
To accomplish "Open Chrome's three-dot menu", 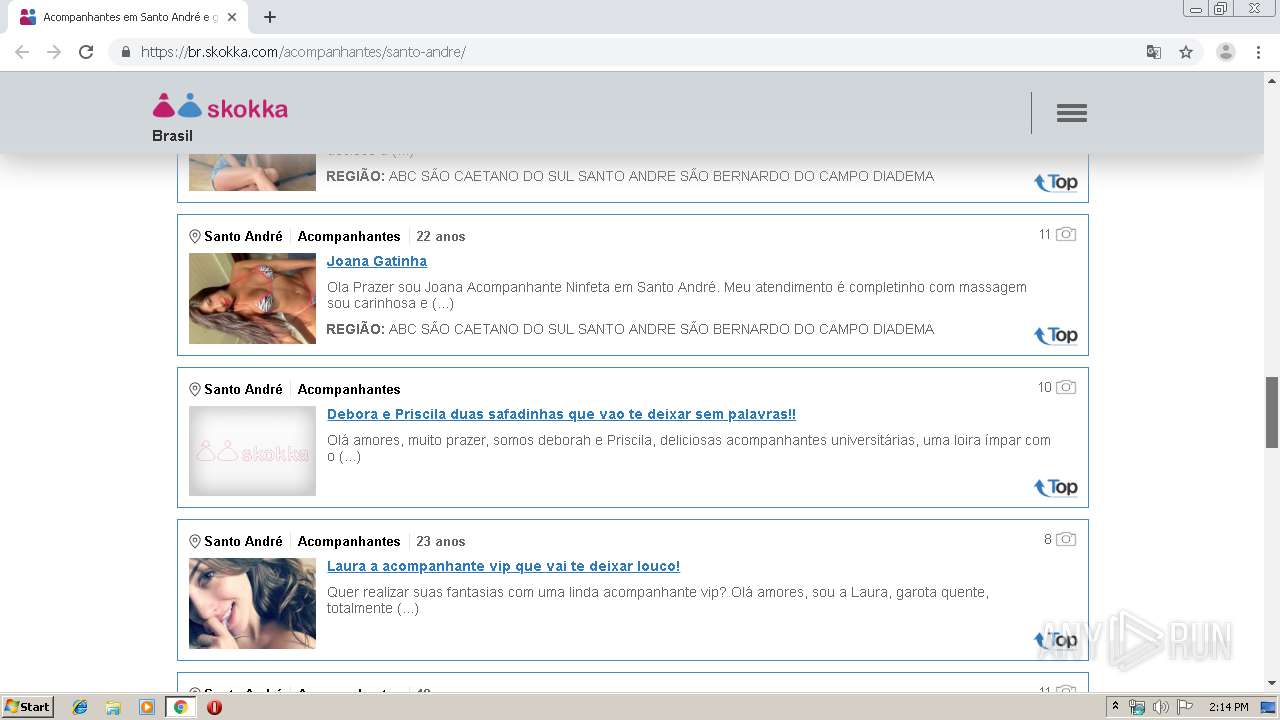I will click(x=1258, y=52).
